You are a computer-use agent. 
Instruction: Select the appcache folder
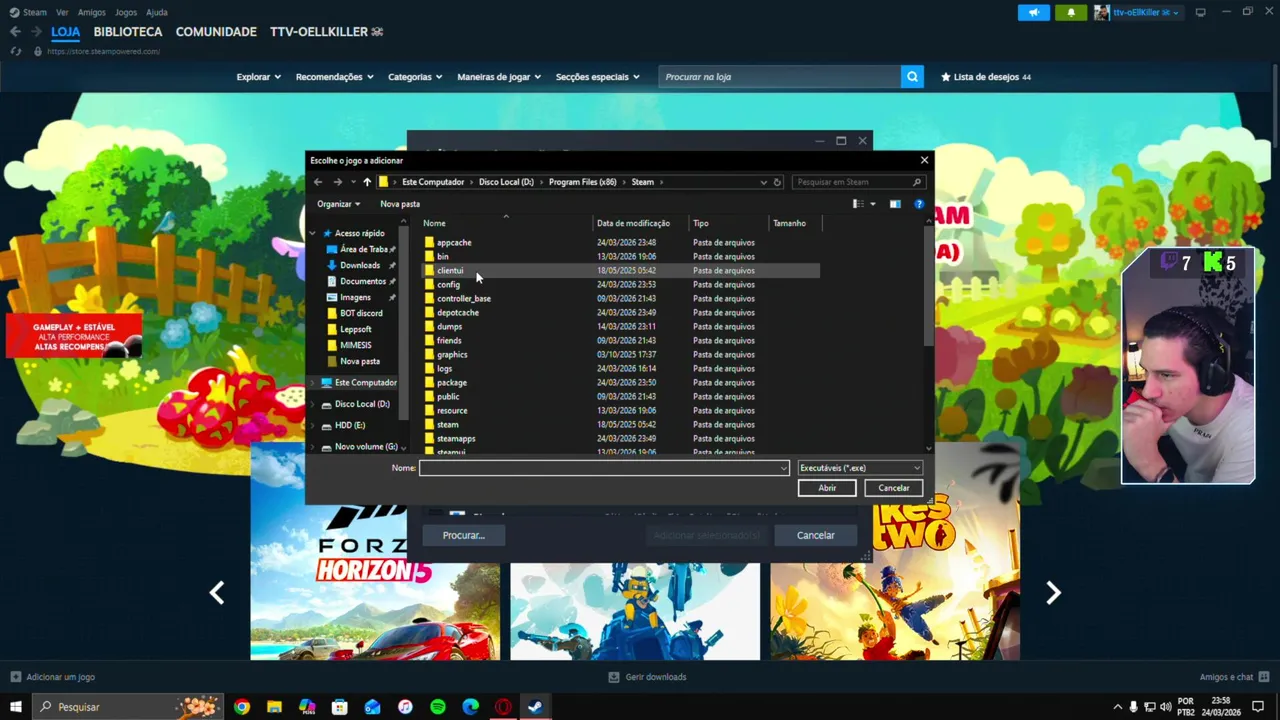(x=620, y=242)
